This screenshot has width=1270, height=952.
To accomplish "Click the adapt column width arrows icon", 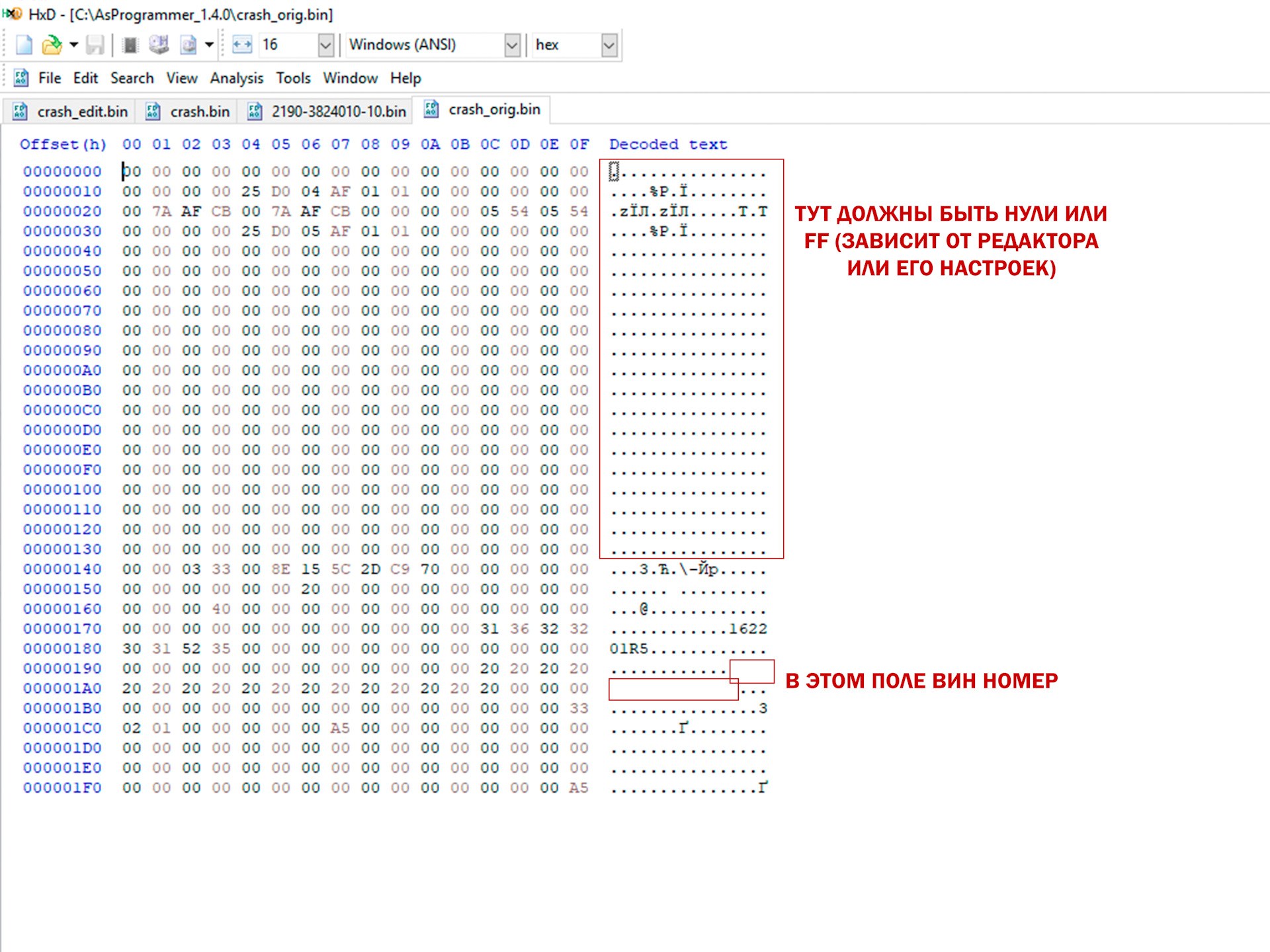I will (x=242, y=45).
